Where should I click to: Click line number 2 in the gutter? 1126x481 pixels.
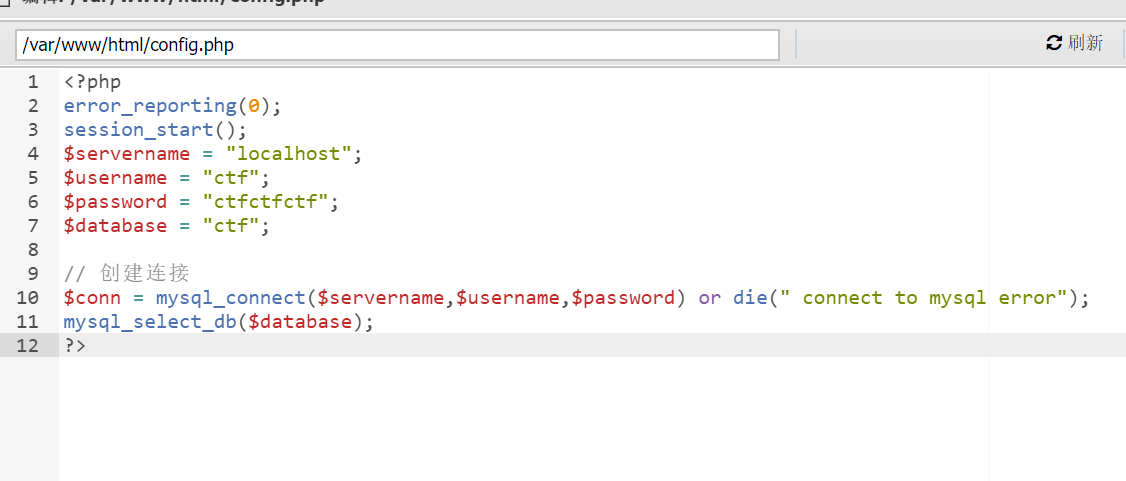[x=33, y=106]
